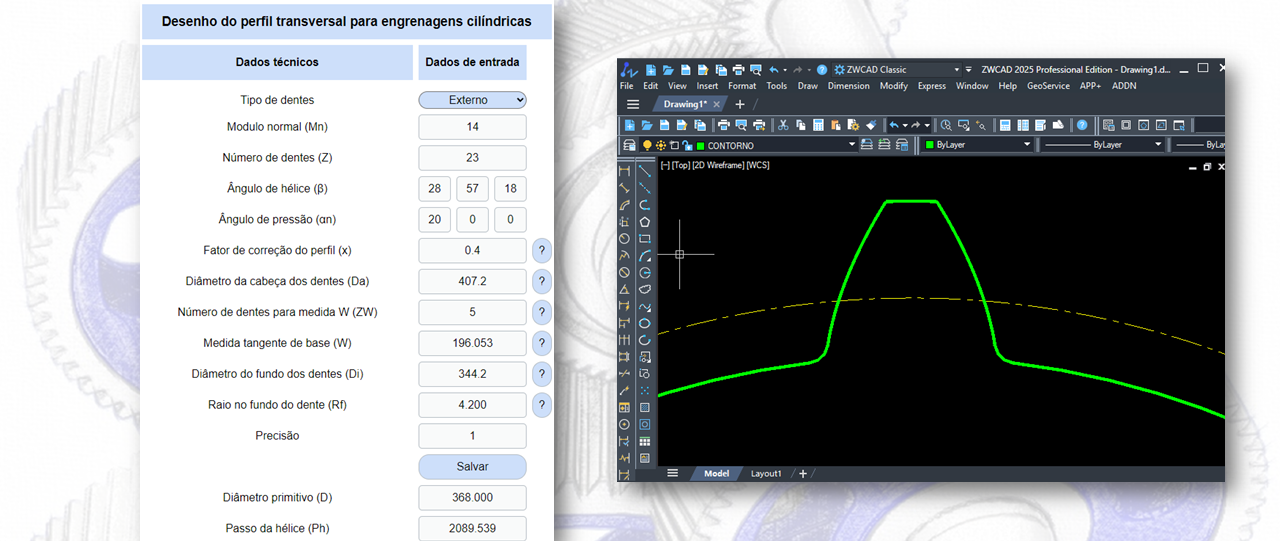Click the [-] viewport control label

click(x=664, y=165)
